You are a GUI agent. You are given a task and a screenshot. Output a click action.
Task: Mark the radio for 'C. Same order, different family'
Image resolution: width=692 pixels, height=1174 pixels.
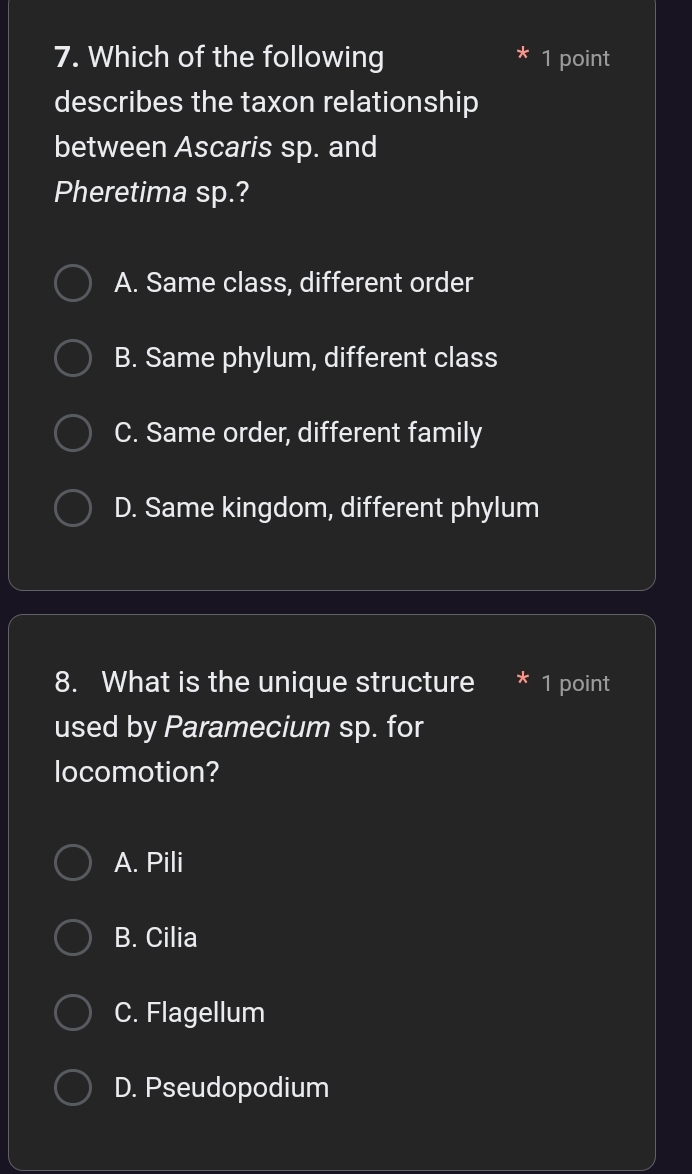pyautogui.click(x=72, y=433)
